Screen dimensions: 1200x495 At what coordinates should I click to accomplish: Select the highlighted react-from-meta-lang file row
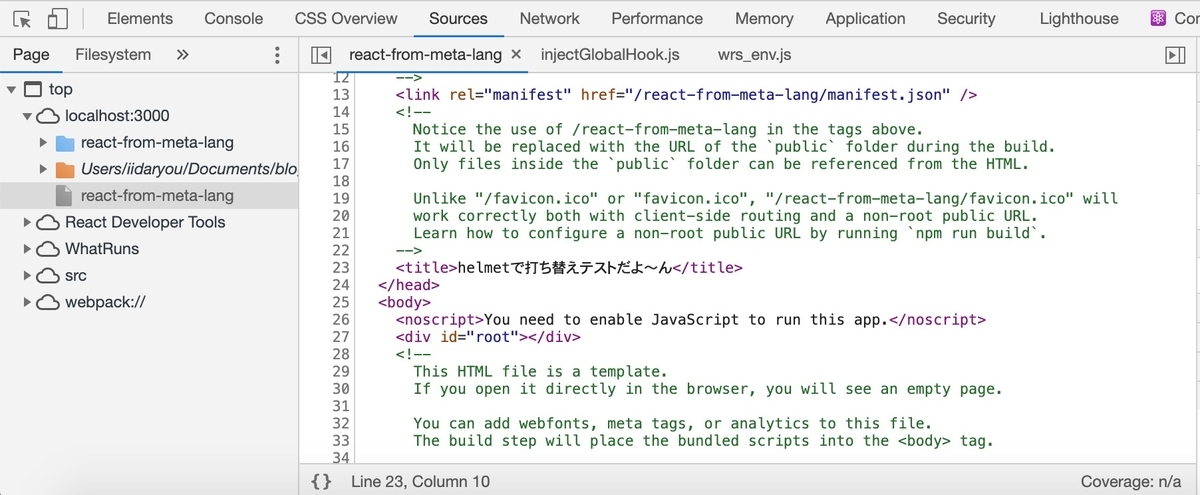tap(149, 196)
